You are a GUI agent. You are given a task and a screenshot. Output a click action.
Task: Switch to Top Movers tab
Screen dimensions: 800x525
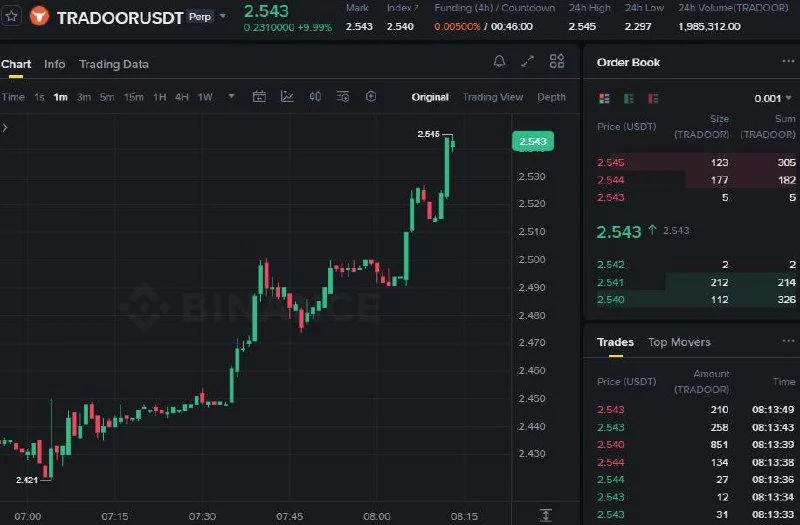679,342
